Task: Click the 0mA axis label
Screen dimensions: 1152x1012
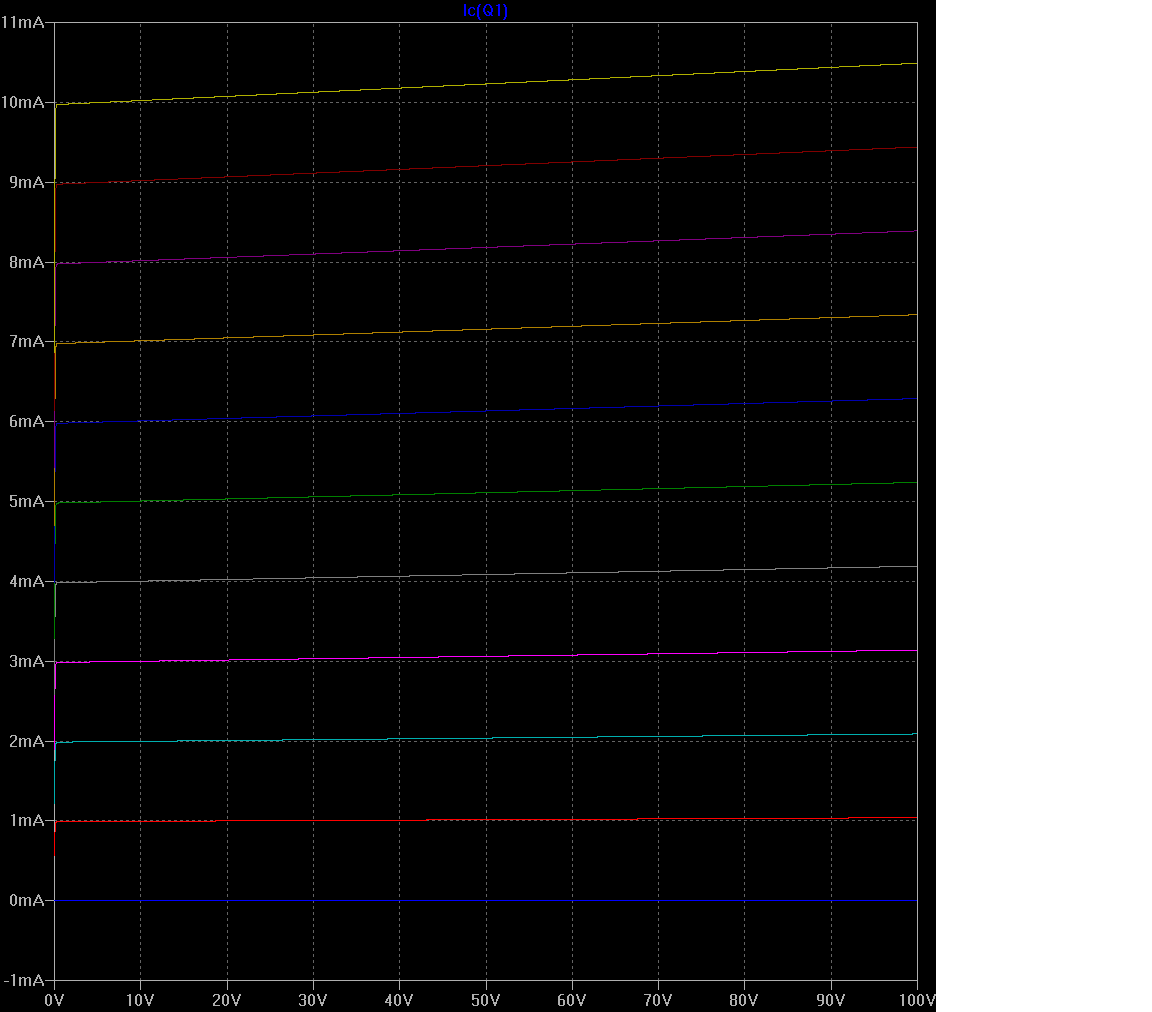Action: point(26,900)
